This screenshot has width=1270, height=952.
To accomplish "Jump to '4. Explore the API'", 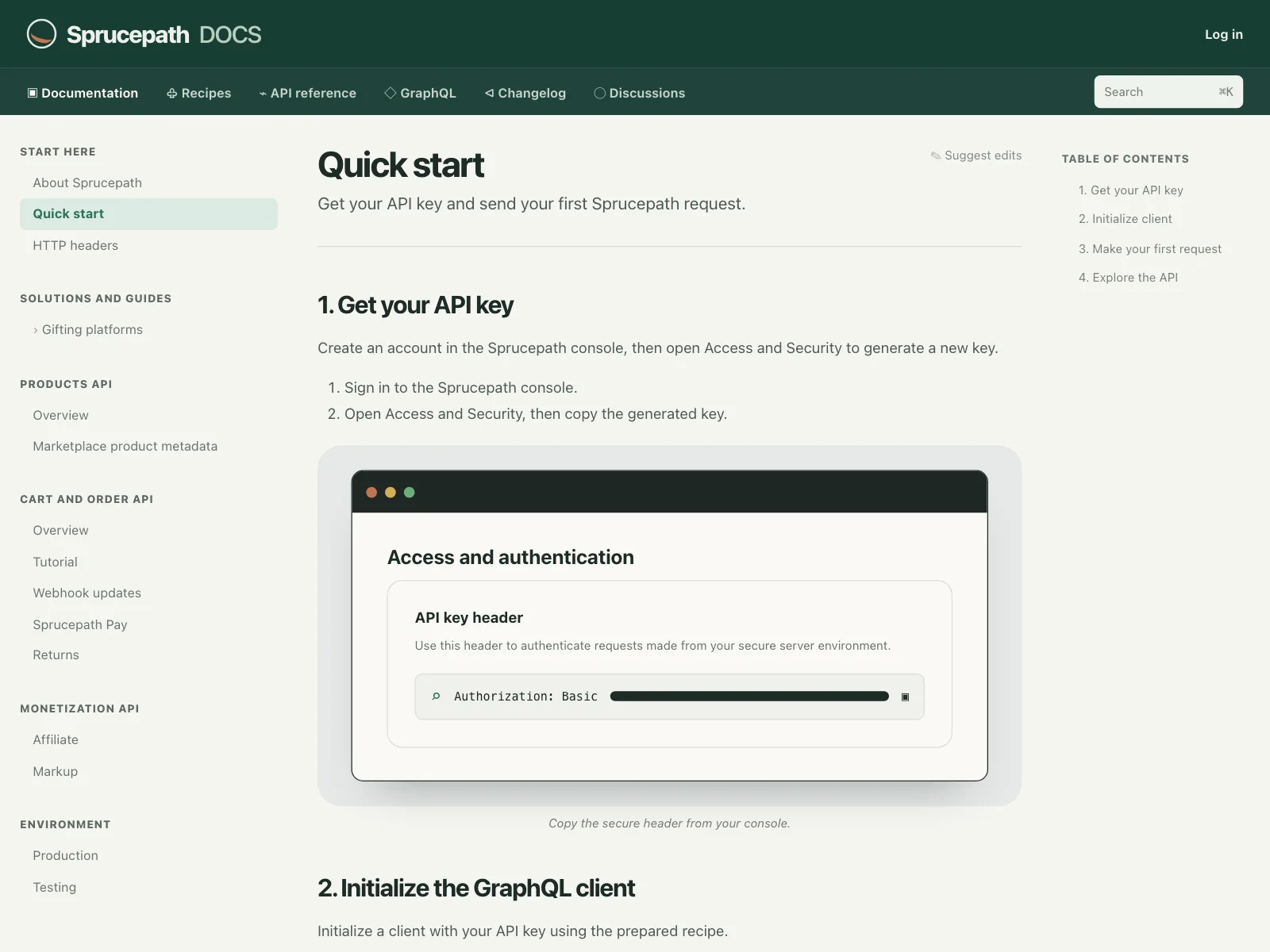I will point(1128,278).
